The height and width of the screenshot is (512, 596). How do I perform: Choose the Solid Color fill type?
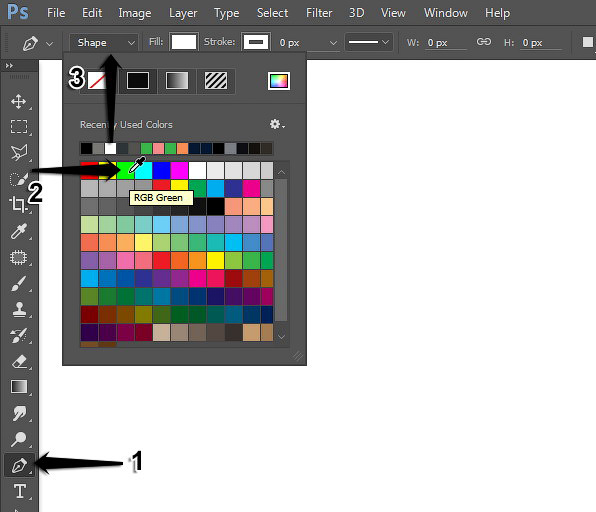tap(138, 81)
